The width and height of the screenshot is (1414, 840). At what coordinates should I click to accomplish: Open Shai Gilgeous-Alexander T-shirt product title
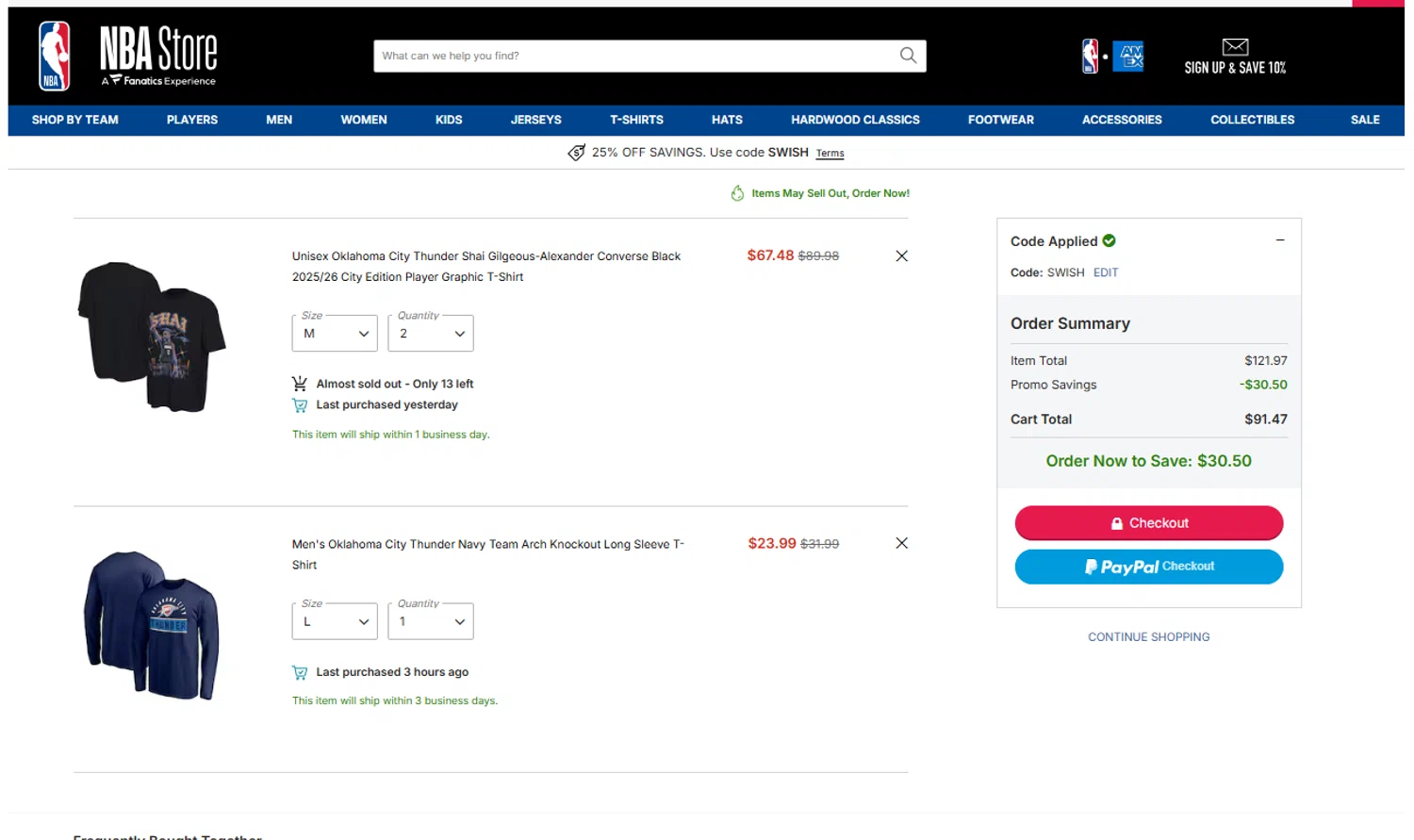pyautogui.click(x=486, y=266)
